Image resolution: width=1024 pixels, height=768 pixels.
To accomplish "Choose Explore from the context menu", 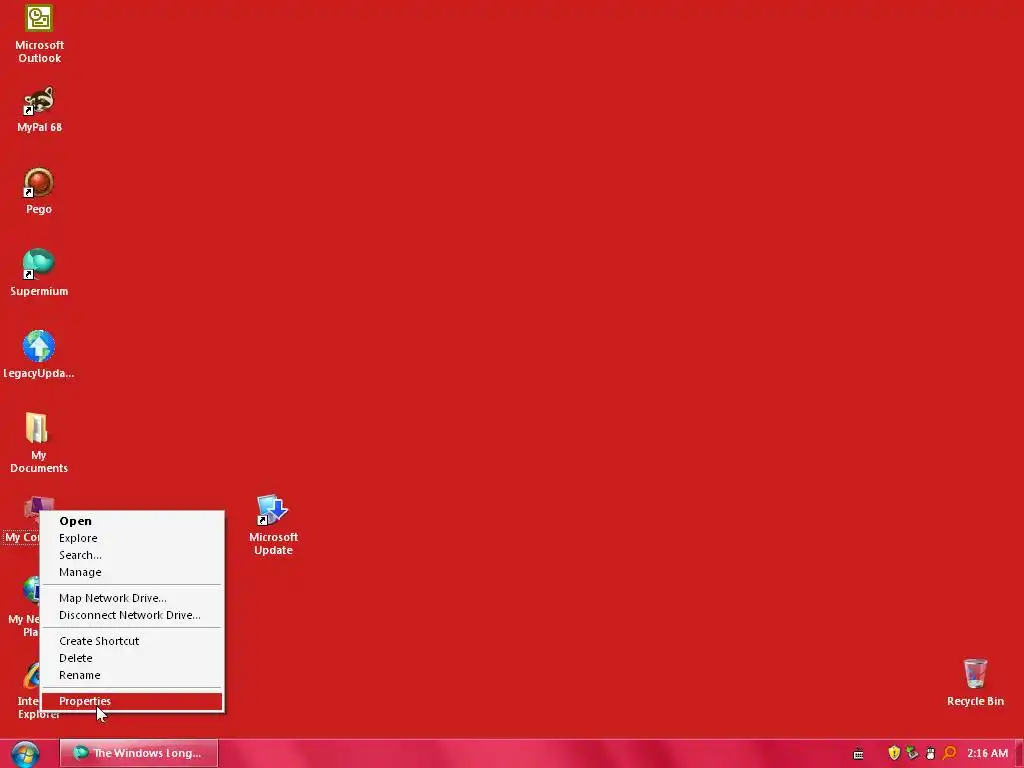I will click(132, 538).
